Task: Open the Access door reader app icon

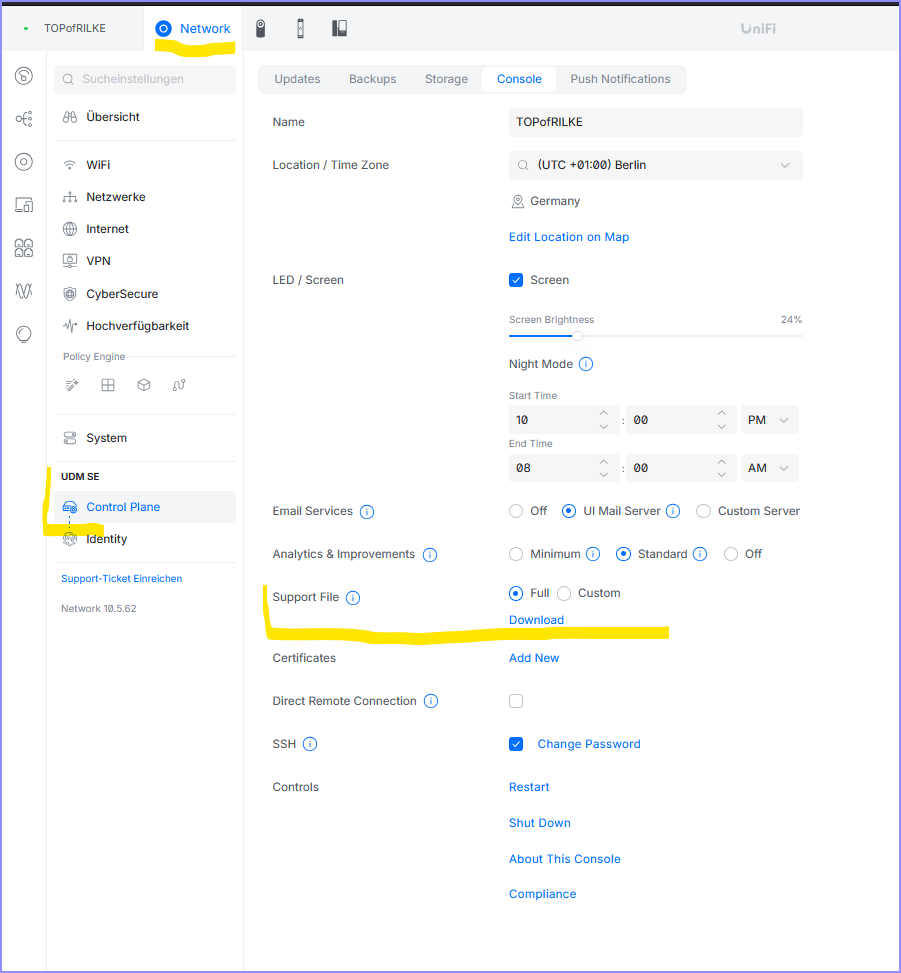Action: (300, 29)
